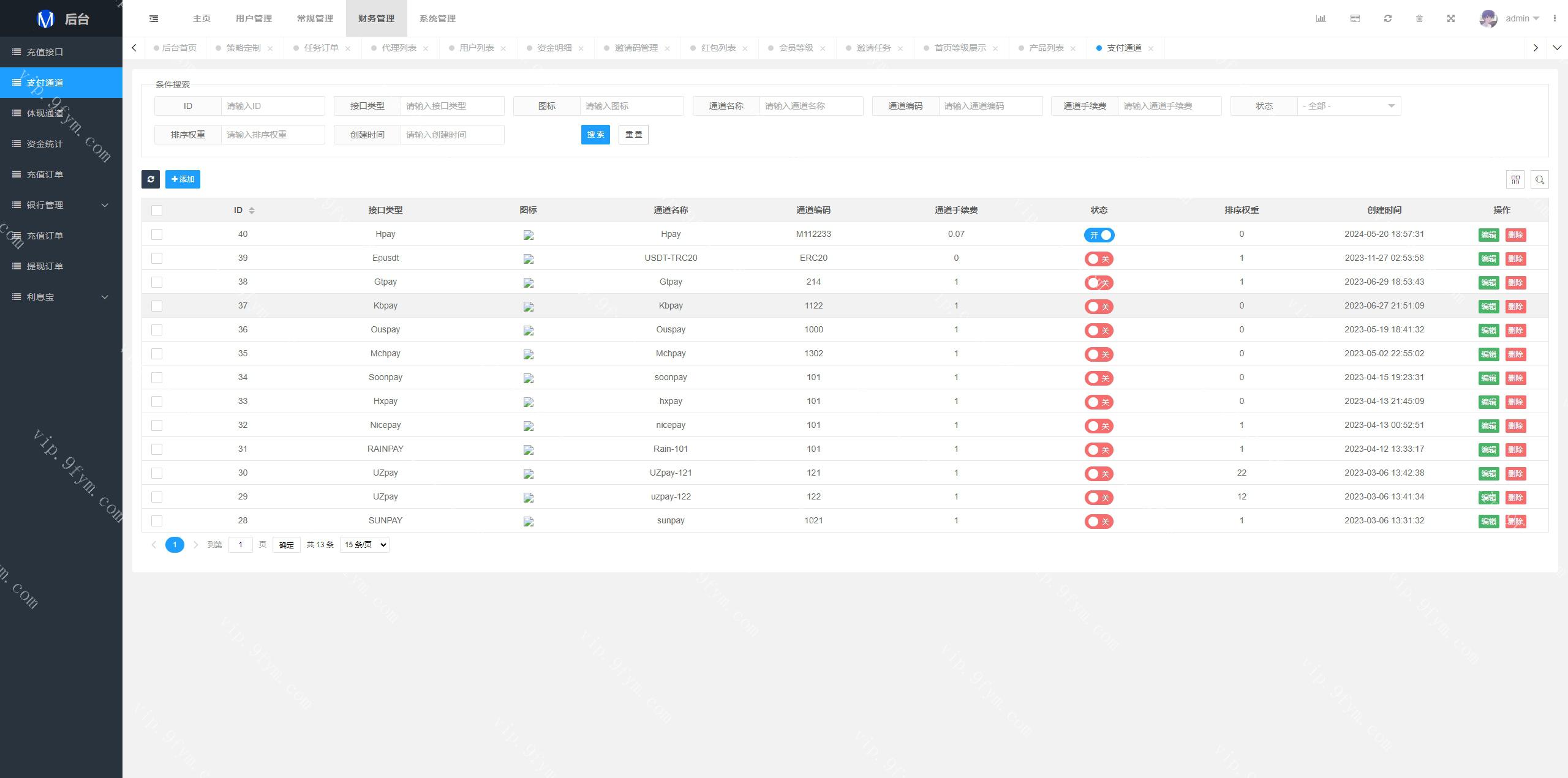
Task: Enable the USDT-TRC20 channel status switch
Action: click(1099, 259)
